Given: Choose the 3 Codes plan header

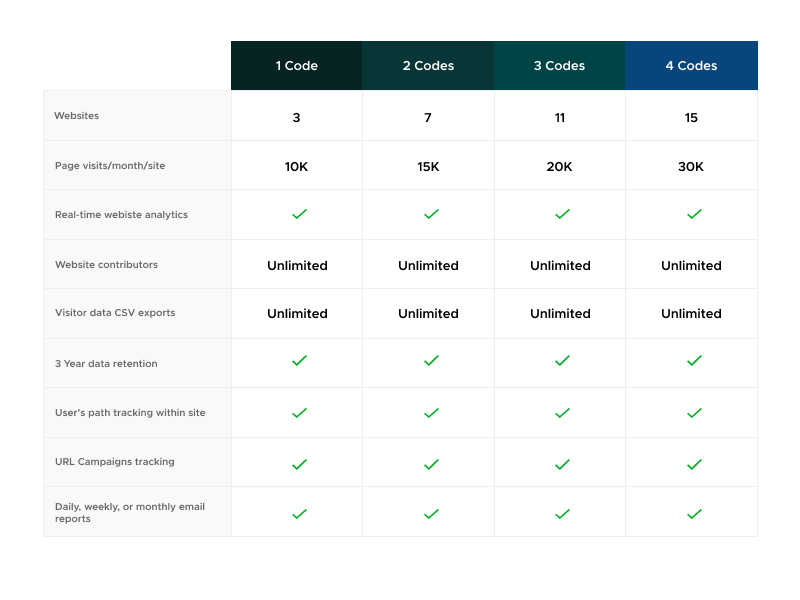Looking at the screenshot, I should 559,66.
